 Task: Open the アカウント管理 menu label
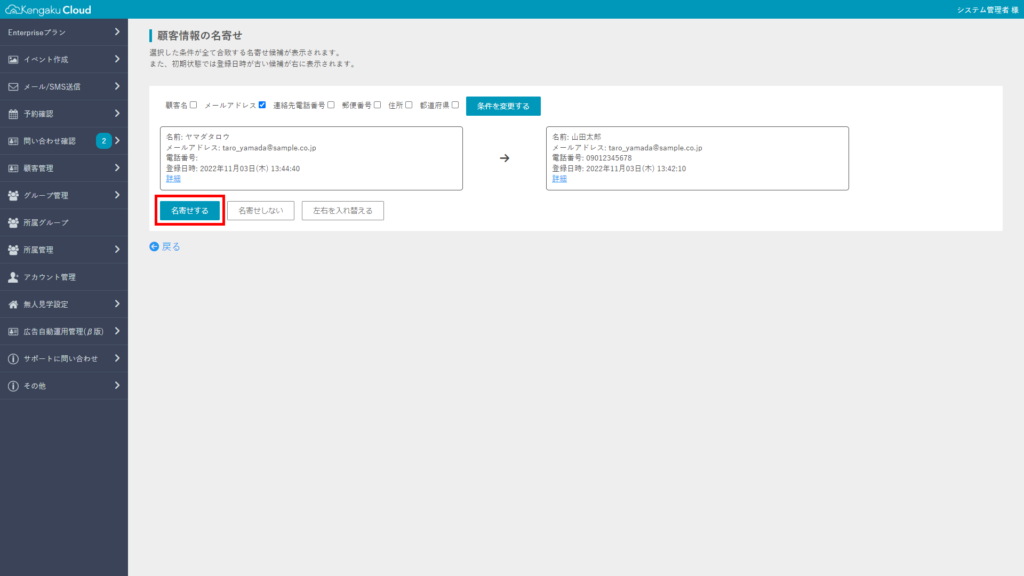point(50,277)
